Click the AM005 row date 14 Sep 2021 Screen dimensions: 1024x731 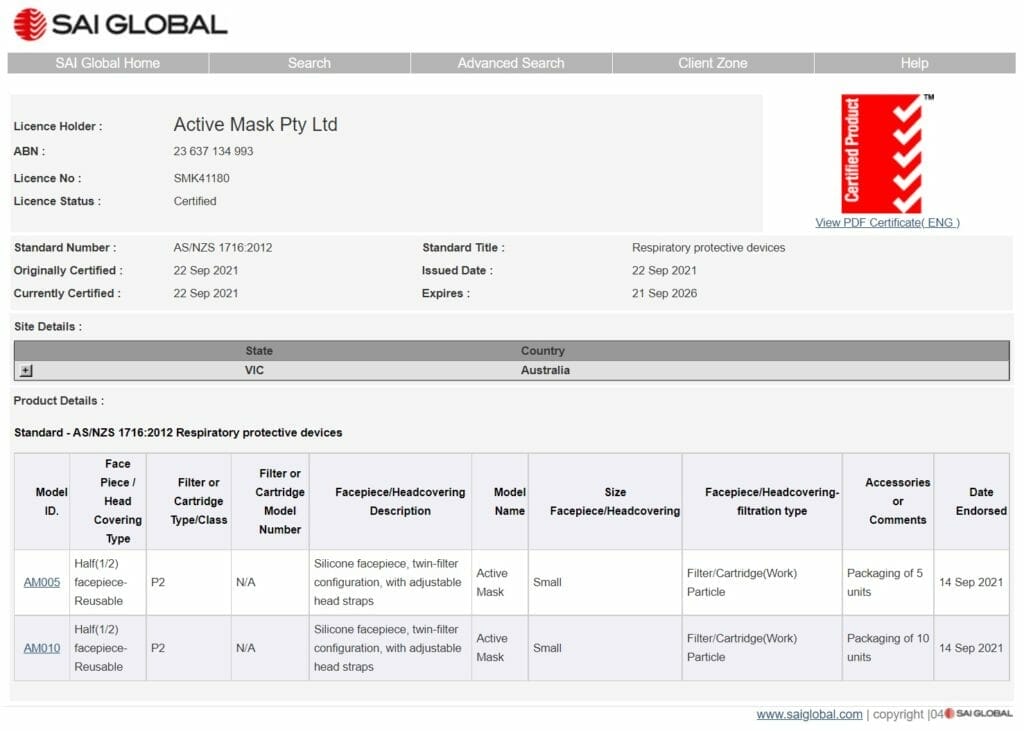tap(971, 582)
